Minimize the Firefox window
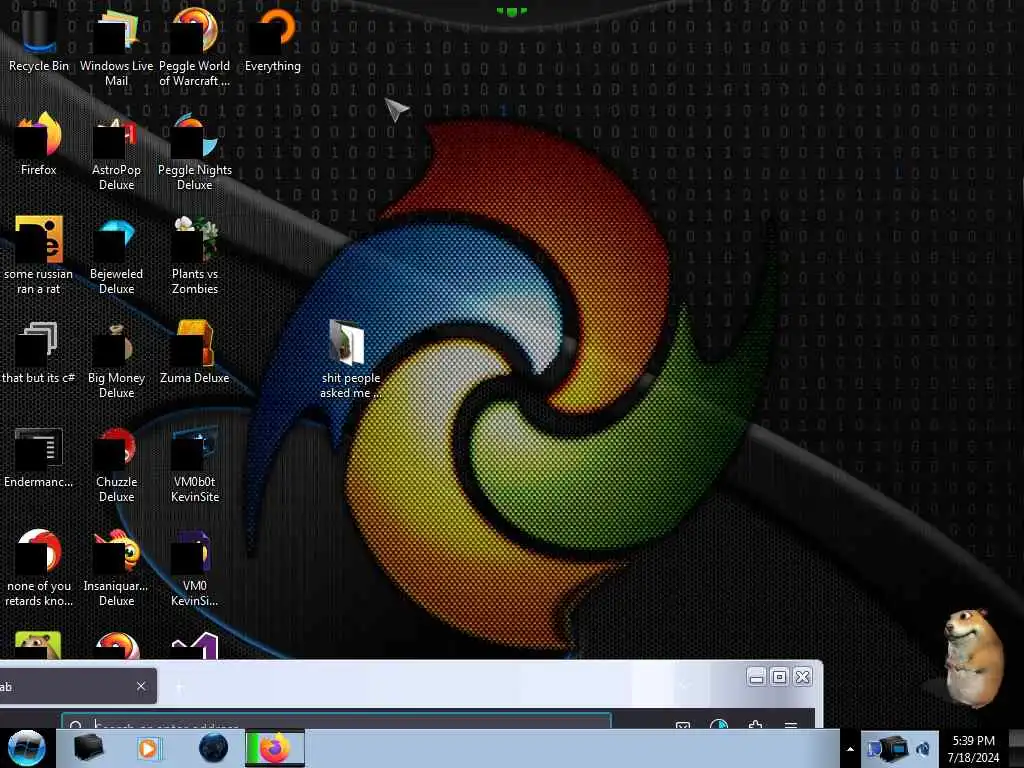The image size is (1024, 768). click(756, 677)
